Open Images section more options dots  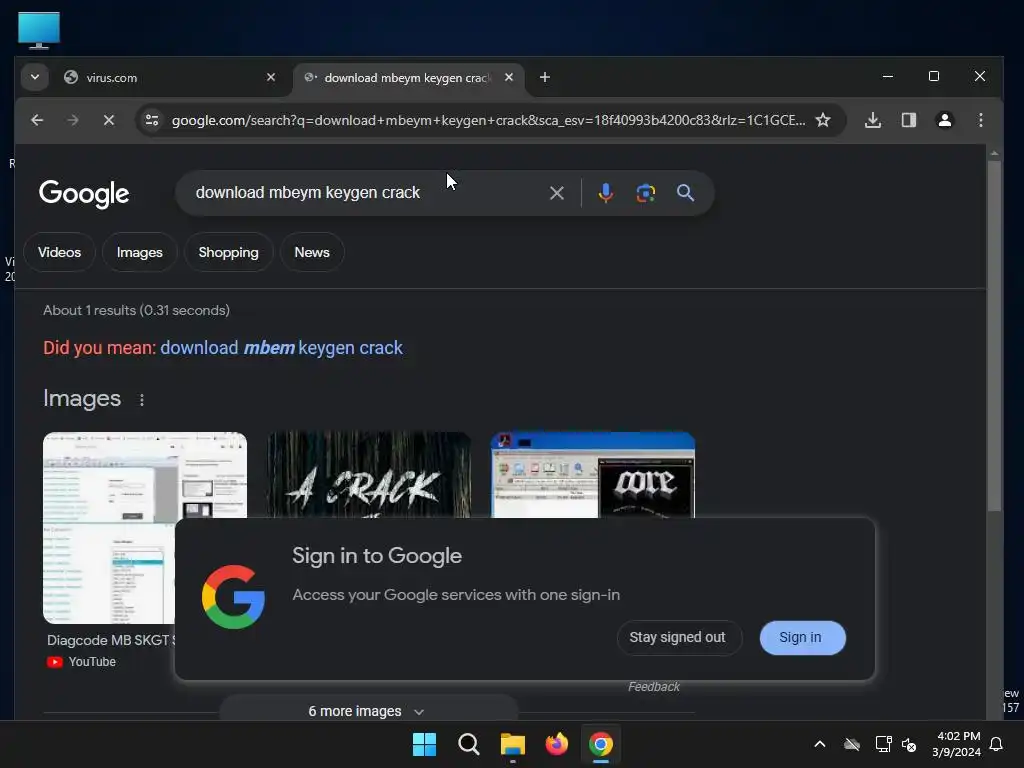[142, 400]
